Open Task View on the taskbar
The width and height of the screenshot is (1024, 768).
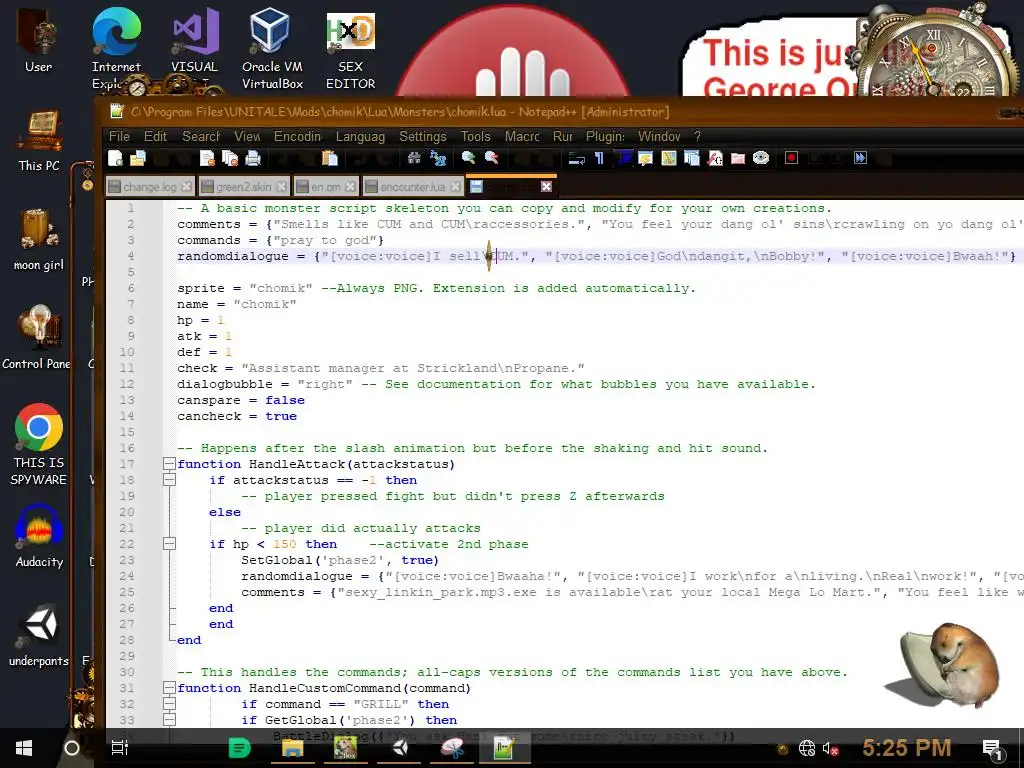click(120, 748)
